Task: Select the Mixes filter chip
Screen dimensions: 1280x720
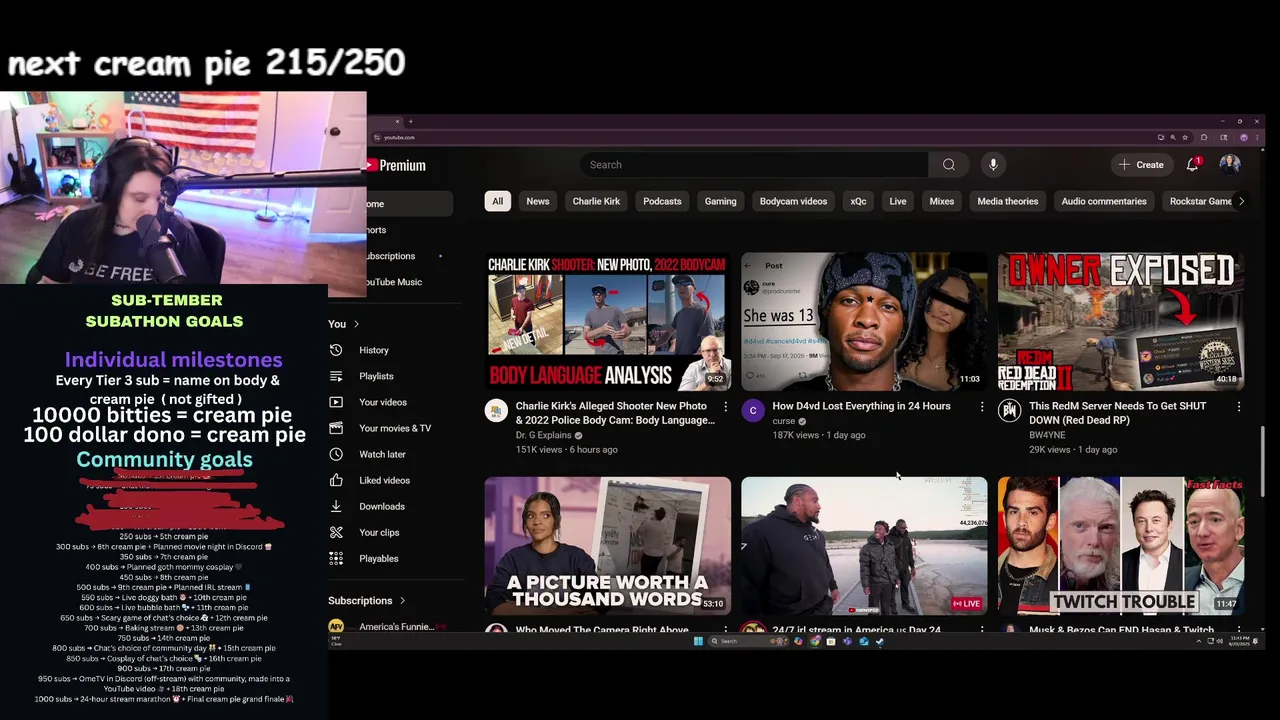Action: [x=942, y=201]
